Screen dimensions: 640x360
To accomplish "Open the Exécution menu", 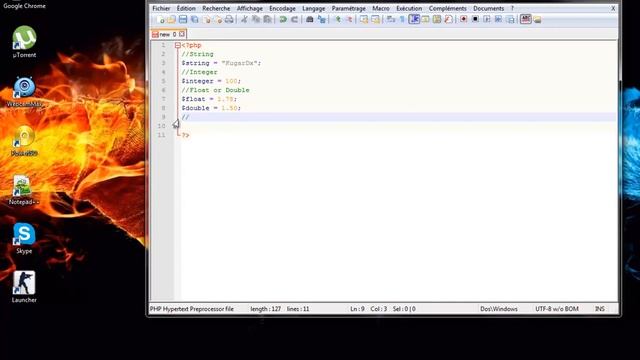I will (409, 8).
